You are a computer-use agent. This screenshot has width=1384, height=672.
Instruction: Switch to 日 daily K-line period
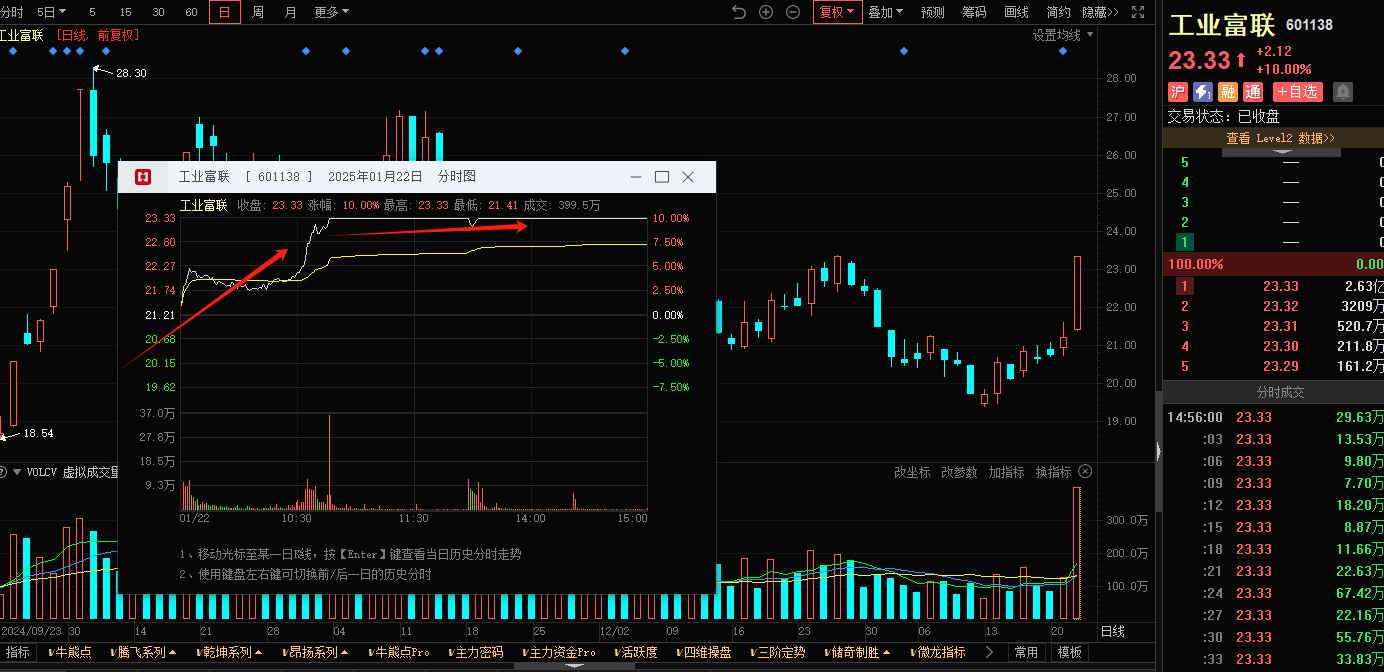(225, 12)
